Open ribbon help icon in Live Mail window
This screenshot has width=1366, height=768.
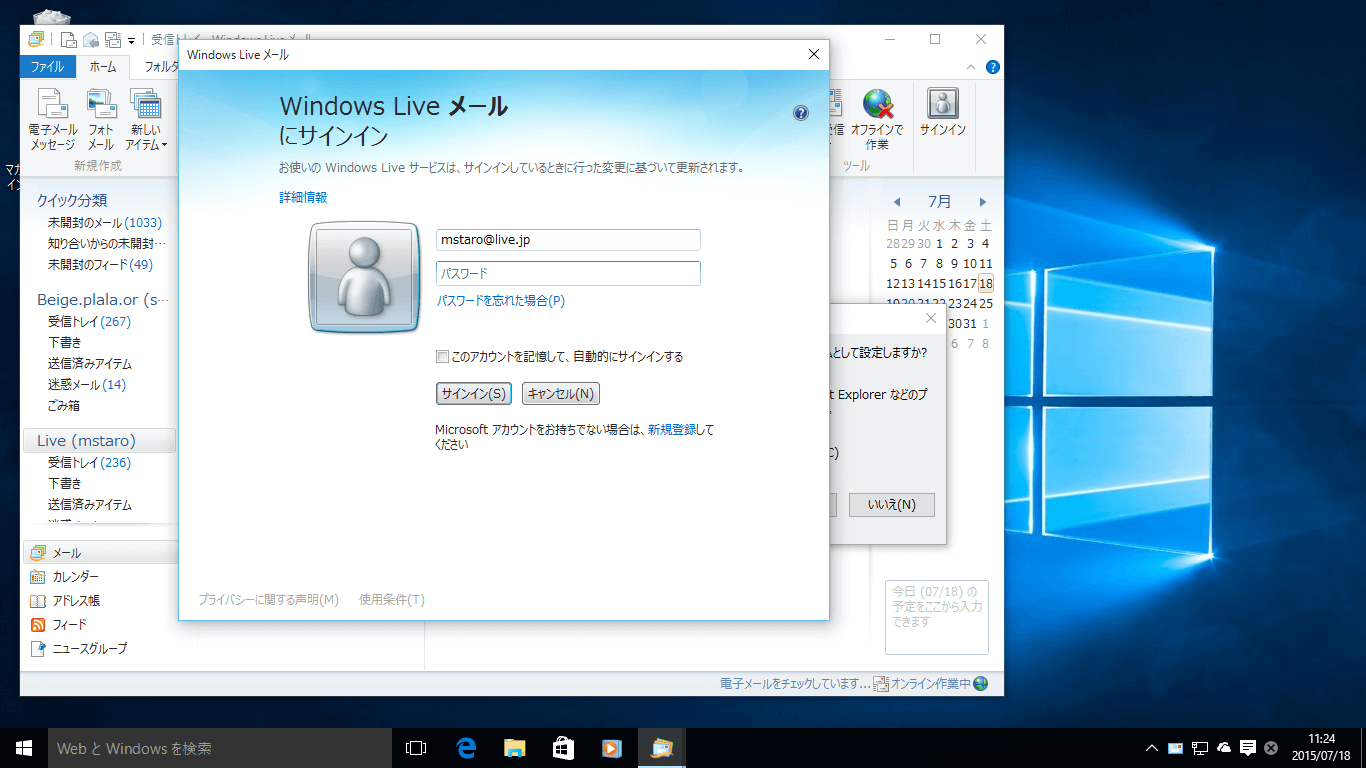tap(992, 67)
